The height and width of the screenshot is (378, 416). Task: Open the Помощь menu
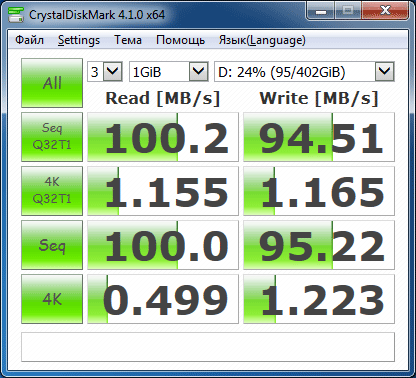coord(180,40)
